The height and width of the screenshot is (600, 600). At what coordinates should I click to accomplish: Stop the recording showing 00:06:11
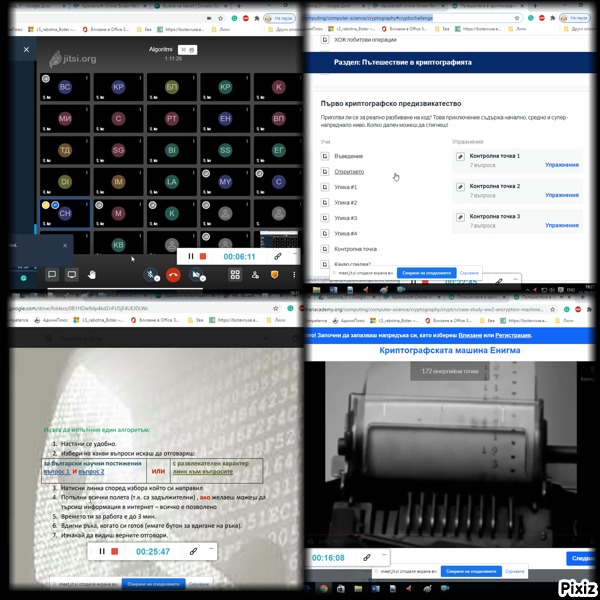click(203, 256)
